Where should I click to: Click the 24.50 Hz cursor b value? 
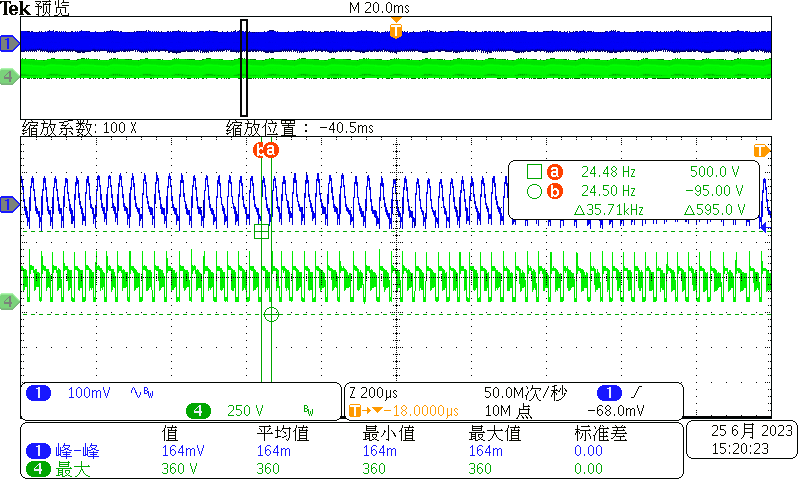pos(608,191)
